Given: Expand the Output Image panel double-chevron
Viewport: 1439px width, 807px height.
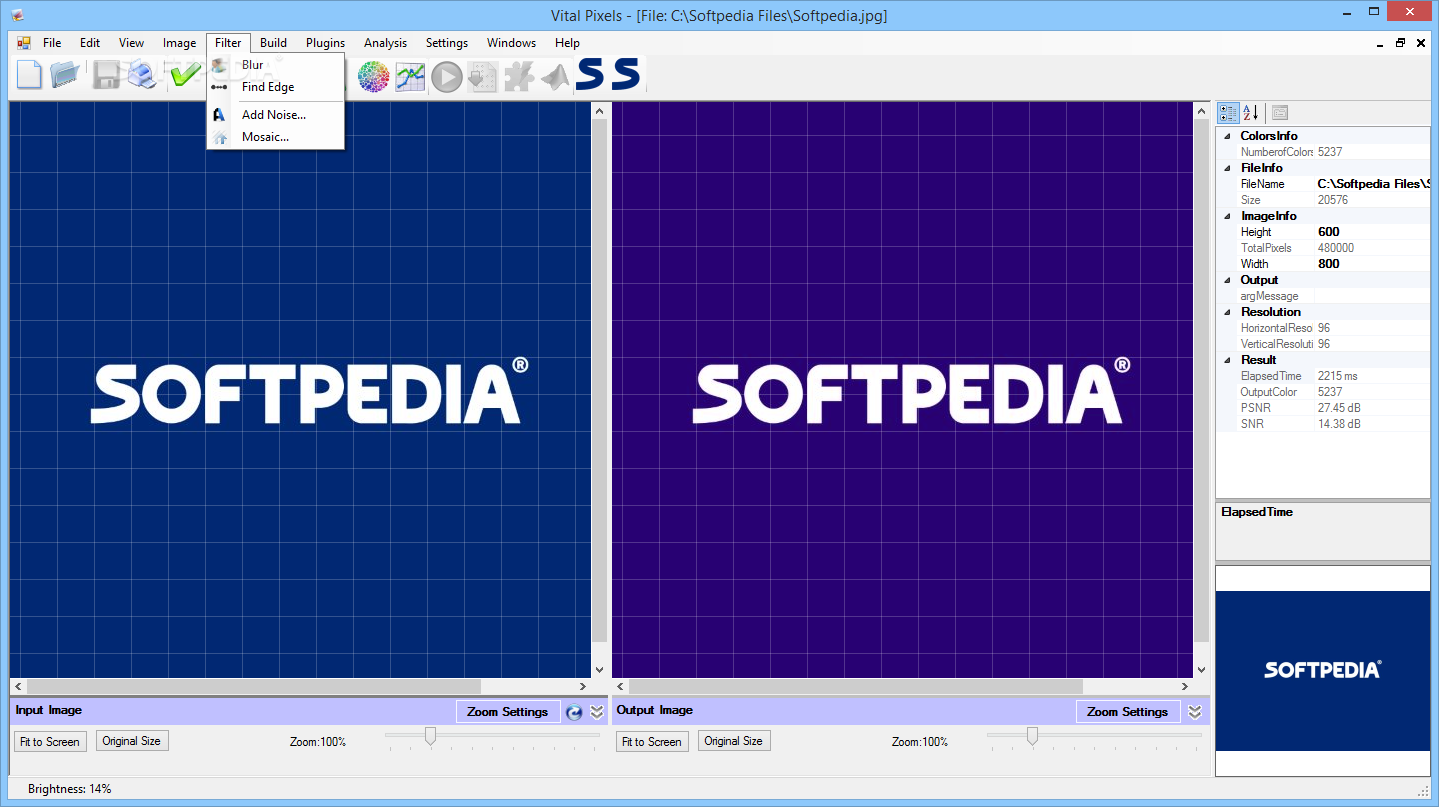Looking at the screenshot, I should 1195,712.
